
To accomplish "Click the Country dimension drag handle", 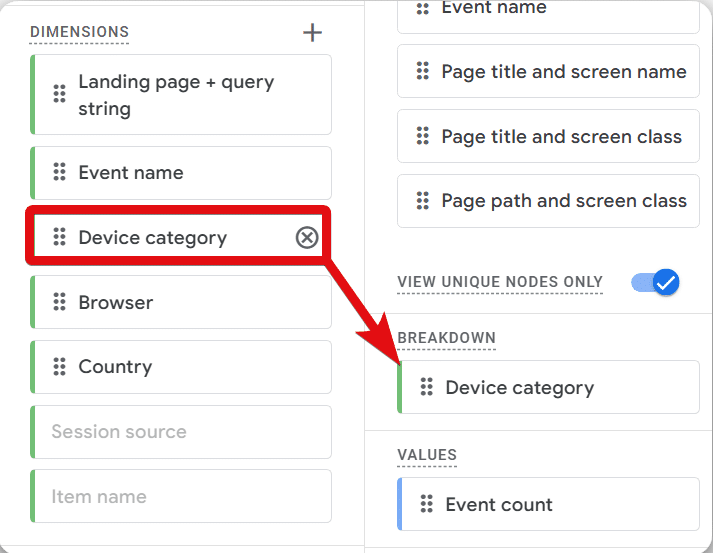I will pos(60,367).
